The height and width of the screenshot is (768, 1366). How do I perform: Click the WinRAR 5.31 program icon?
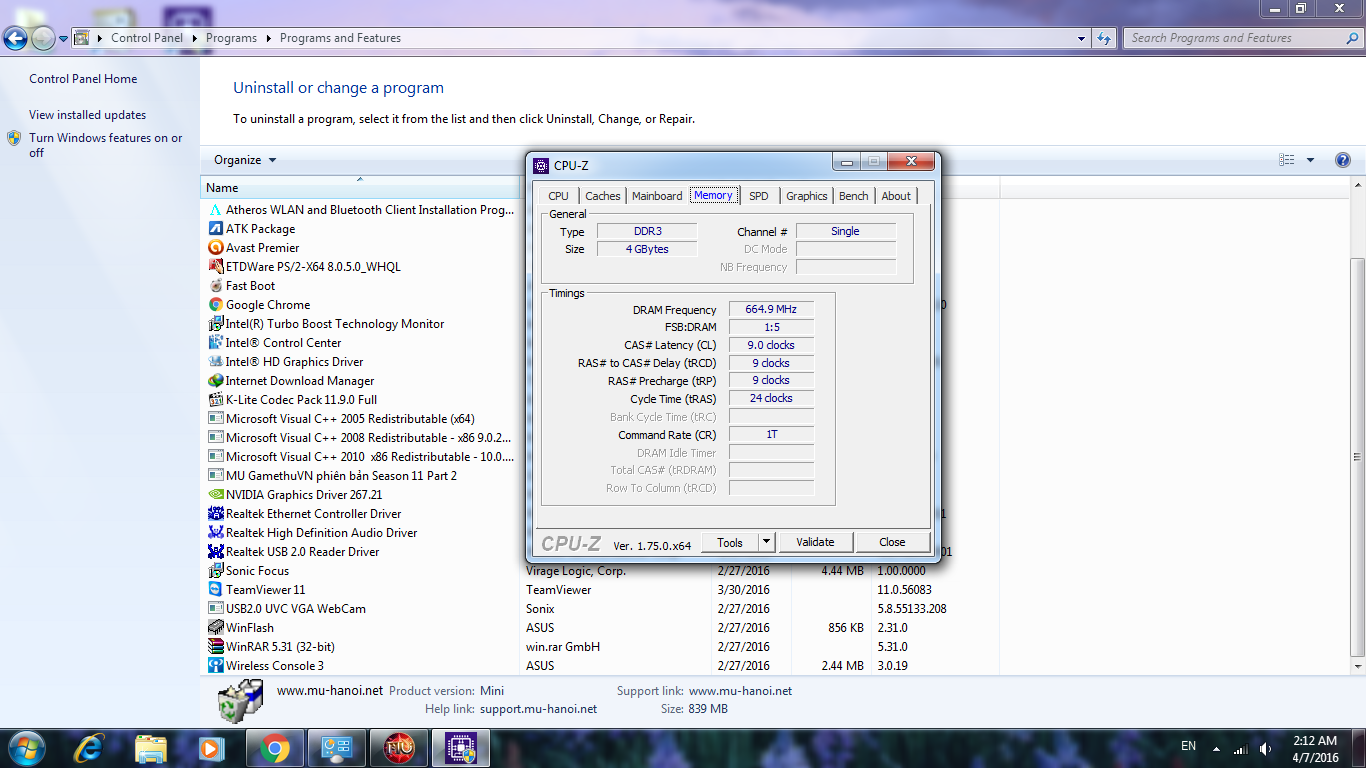[x=215, y=647]
